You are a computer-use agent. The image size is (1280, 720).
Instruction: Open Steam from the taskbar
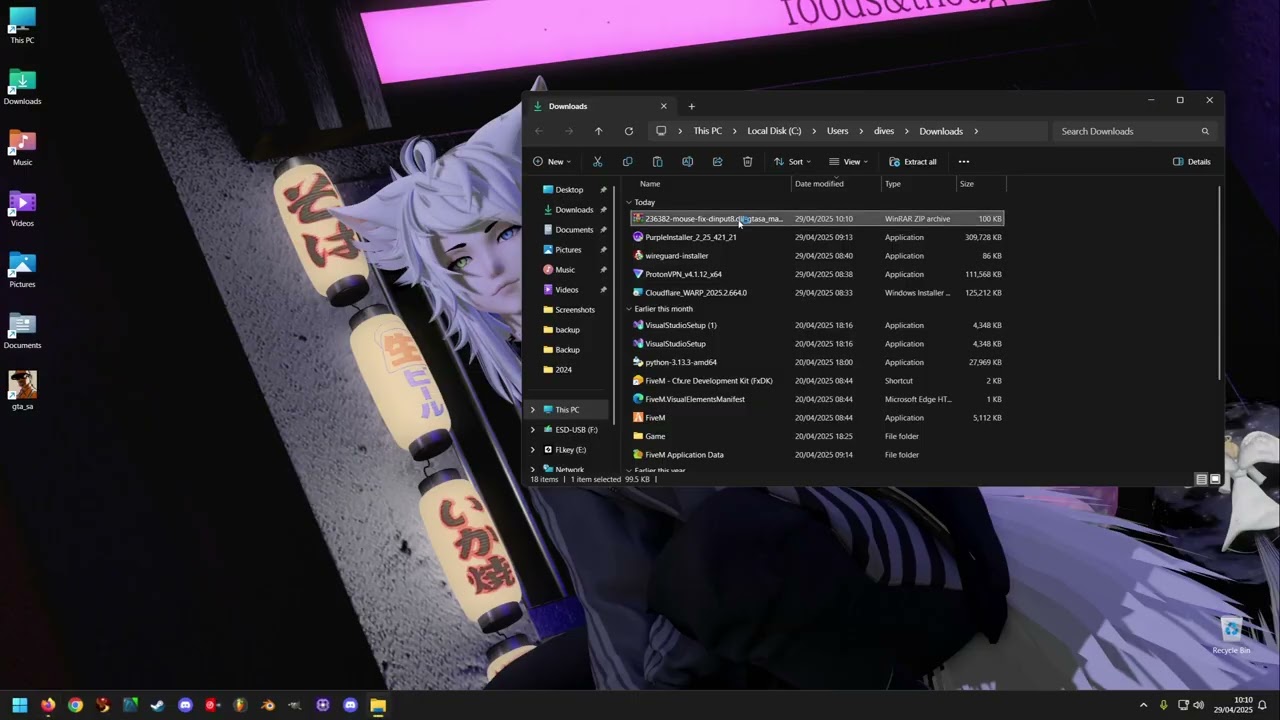tap(157, 705)
